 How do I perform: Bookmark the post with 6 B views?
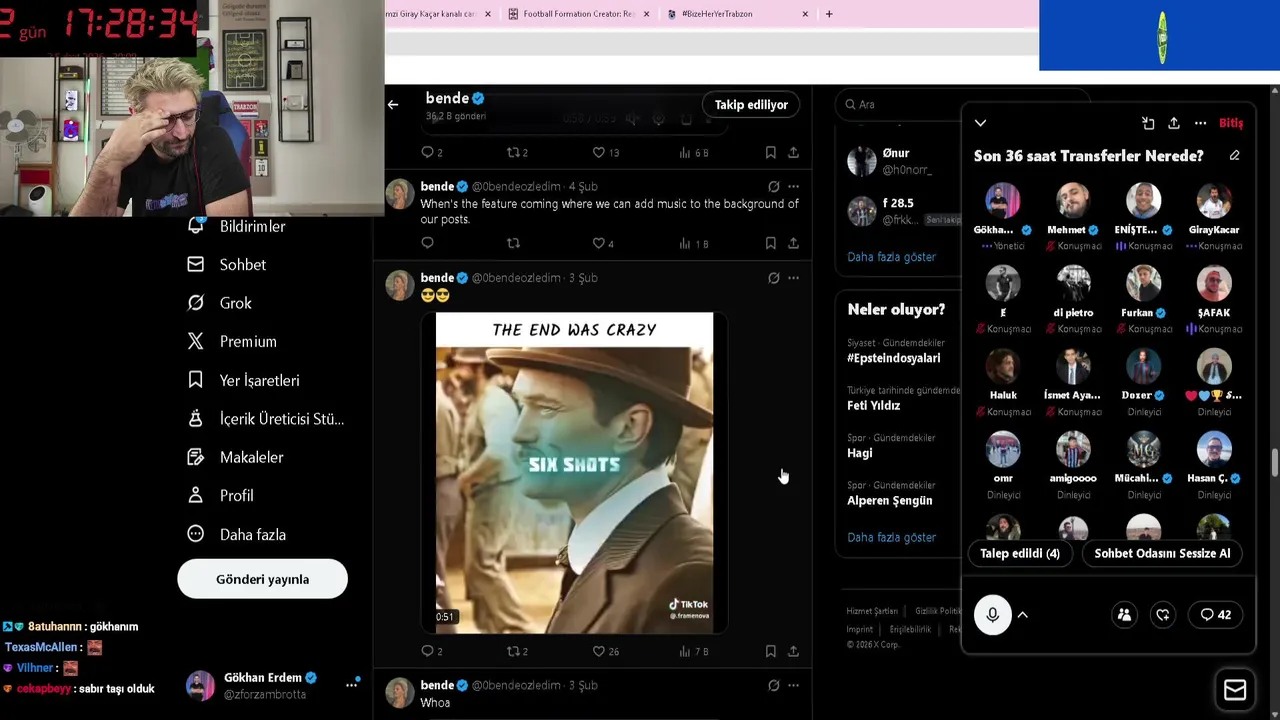pyautogui.click(x=770, y=152)
